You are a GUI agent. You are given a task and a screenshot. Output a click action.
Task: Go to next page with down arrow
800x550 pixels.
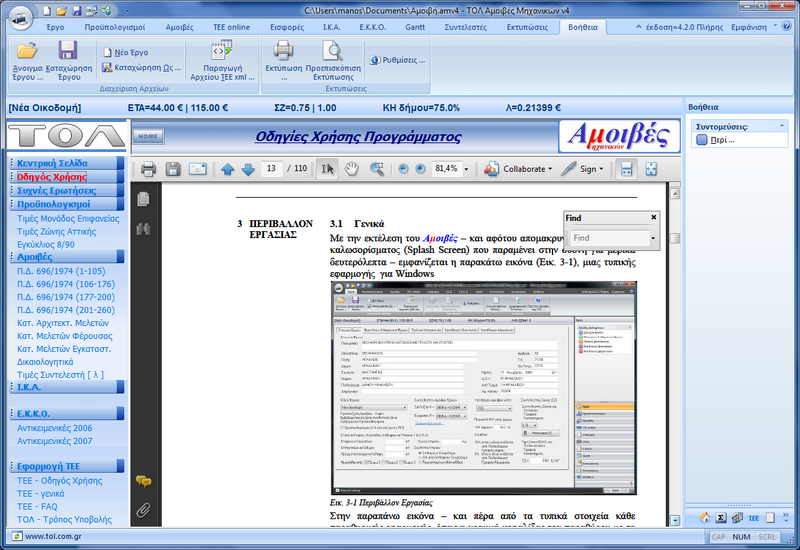point(247,169)
